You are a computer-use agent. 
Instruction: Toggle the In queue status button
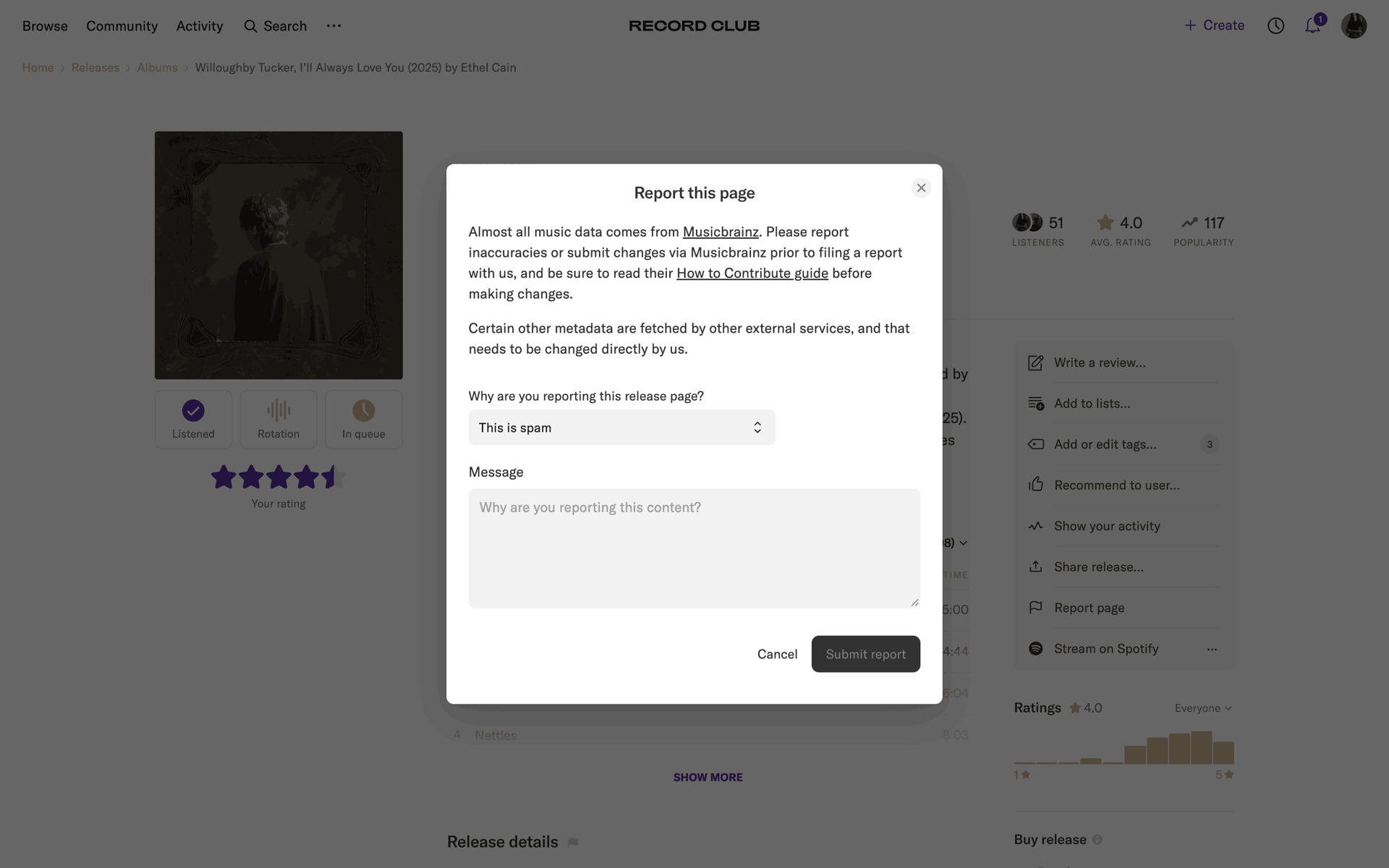point(363,420)
